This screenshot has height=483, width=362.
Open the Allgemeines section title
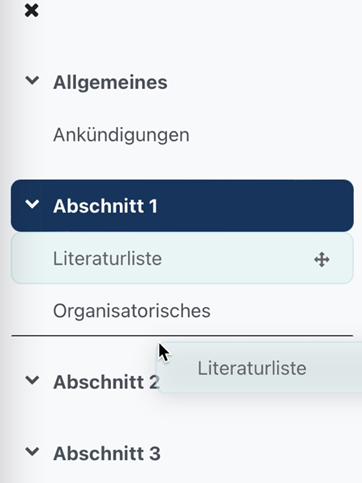(x=110, y=82)
